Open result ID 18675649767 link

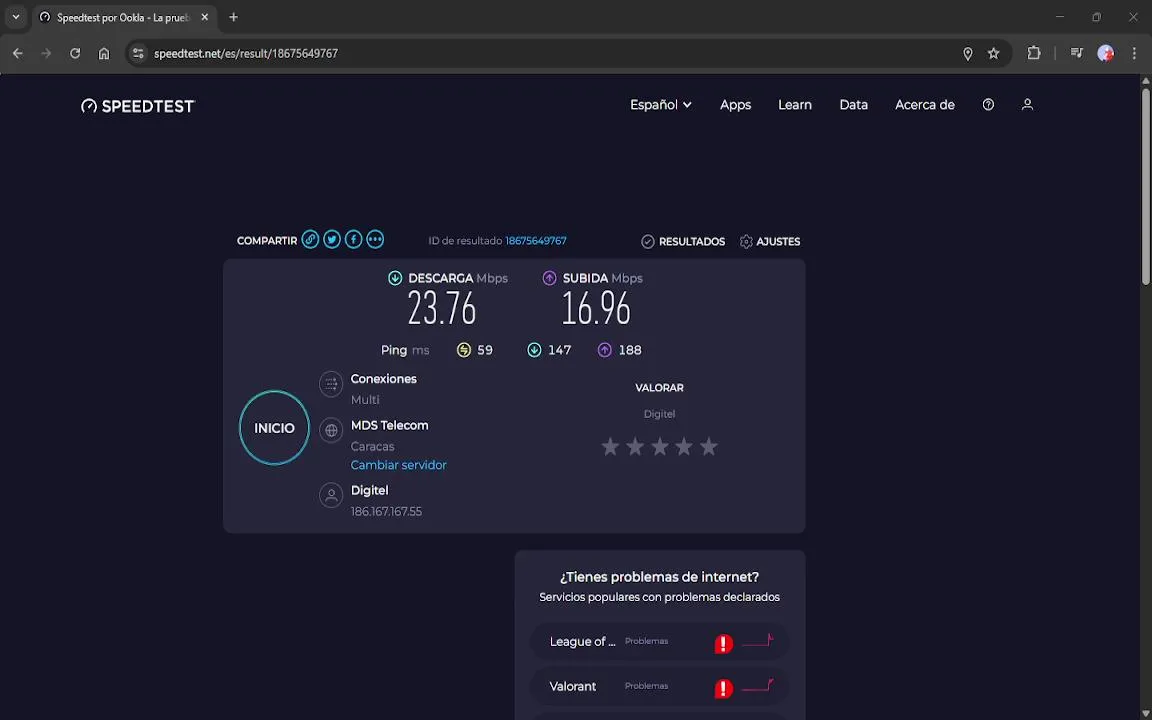tap(536, 240)
